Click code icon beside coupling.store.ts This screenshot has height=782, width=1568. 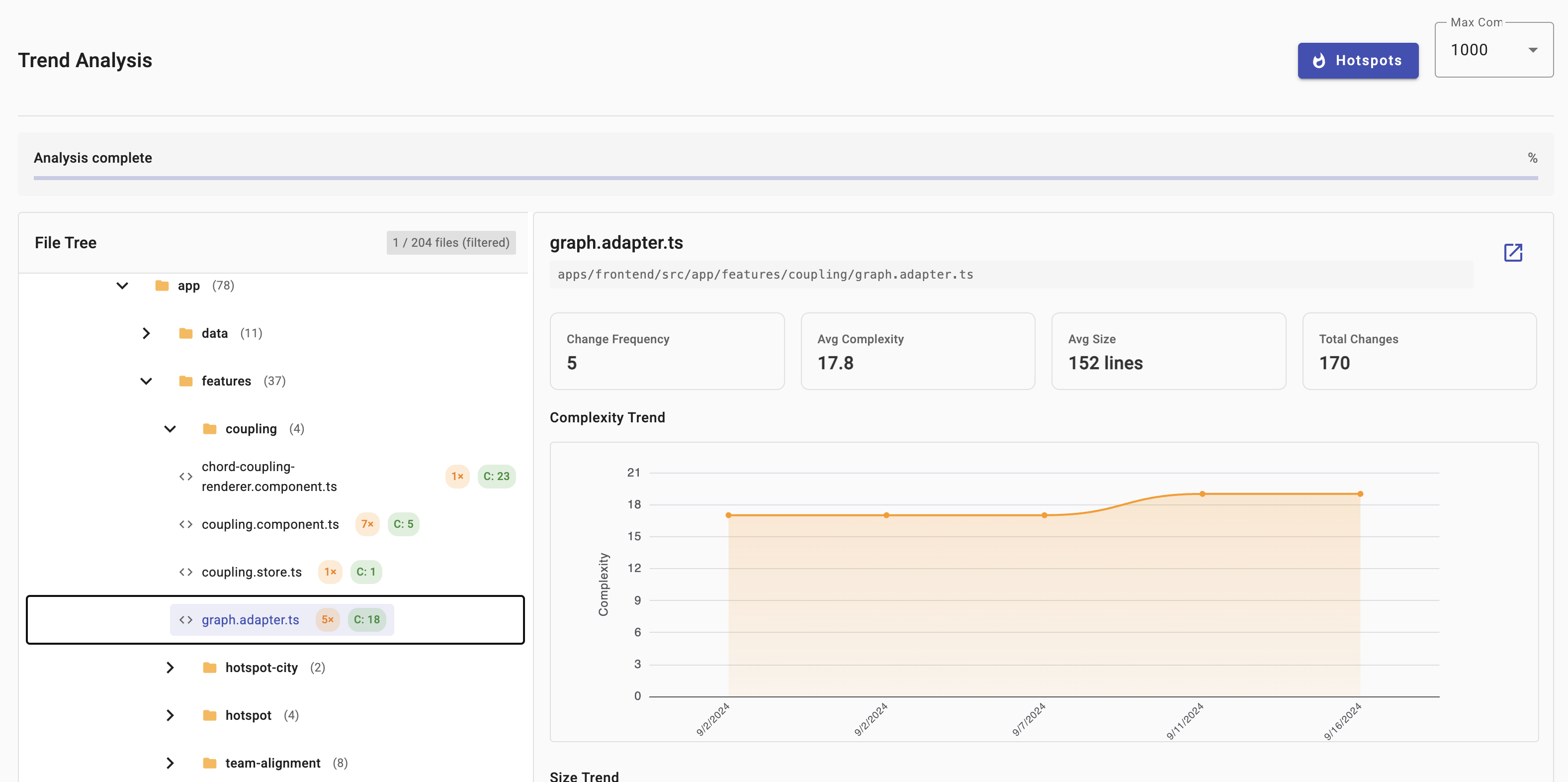185,572
